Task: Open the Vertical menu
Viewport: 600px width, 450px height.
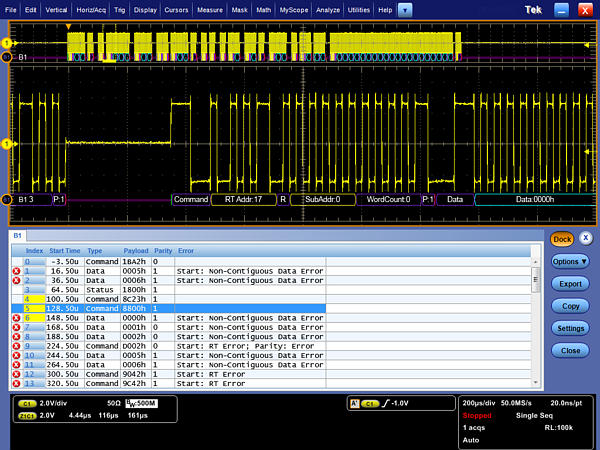Action: click(57, 9)
